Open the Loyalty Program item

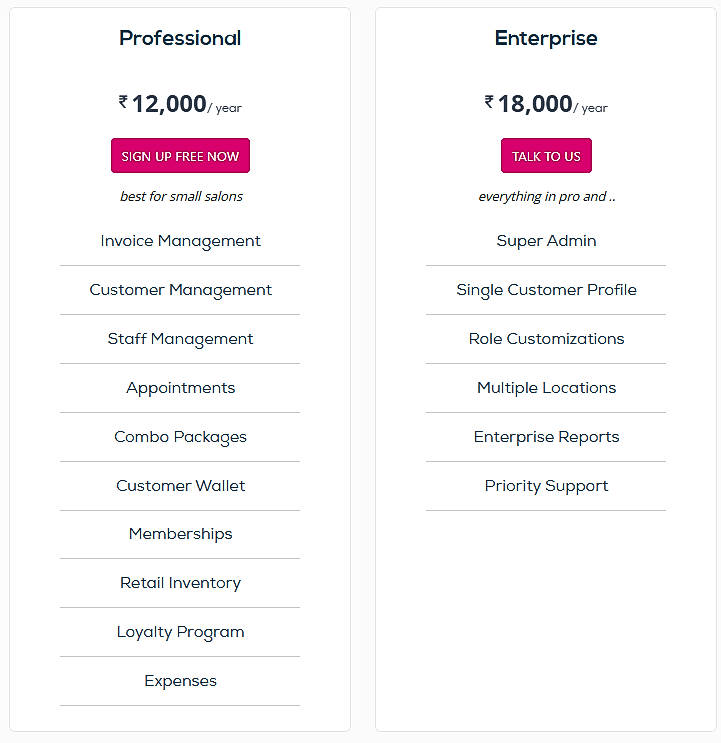click(x=180, y=632)
